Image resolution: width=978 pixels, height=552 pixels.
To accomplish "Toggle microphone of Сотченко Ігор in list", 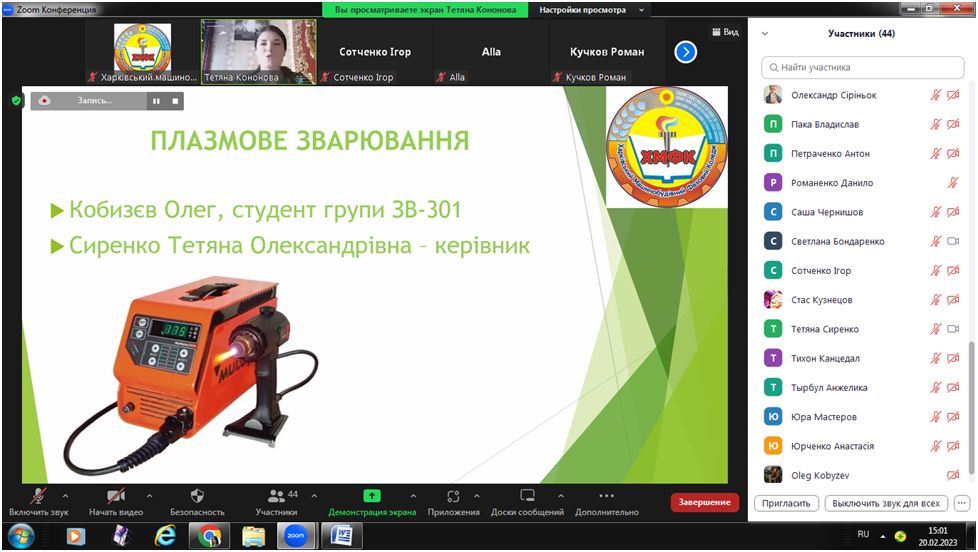I will pos(936,270).
